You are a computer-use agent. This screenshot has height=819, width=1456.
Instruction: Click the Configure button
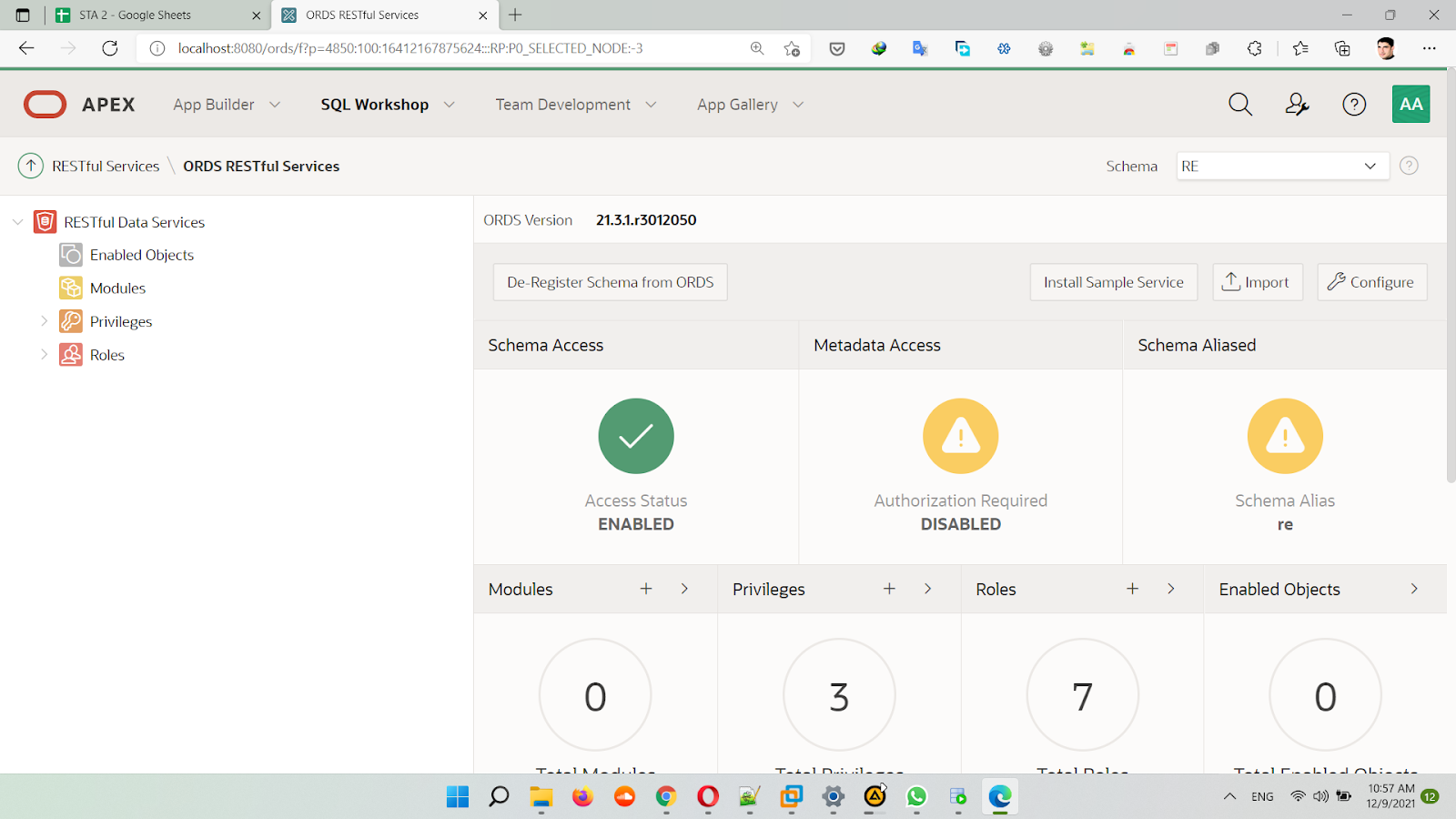click(1372, 282)
